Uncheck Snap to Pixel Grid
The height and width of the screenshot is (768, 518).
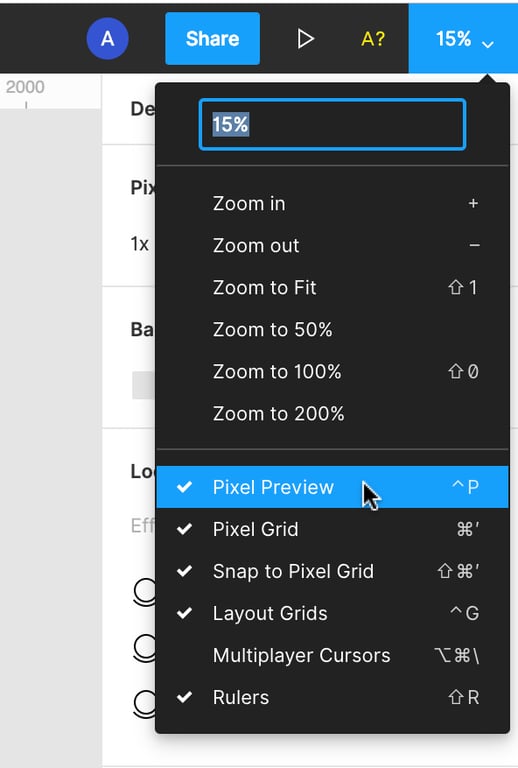(x=332, y=571)
